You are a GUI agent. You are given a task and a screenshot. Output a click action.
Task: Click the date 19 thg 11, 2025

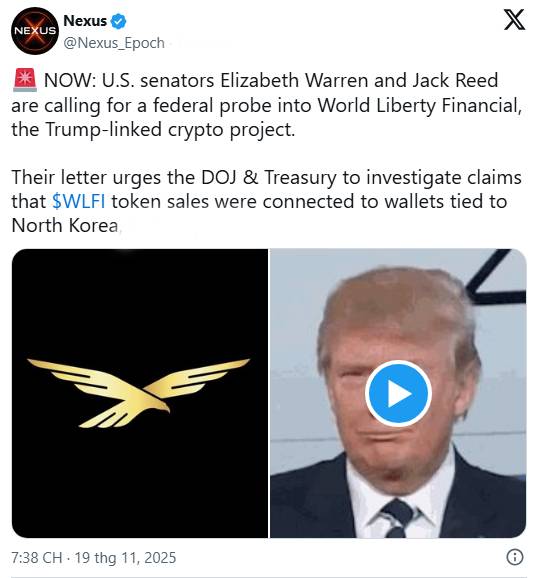[125, 557]
